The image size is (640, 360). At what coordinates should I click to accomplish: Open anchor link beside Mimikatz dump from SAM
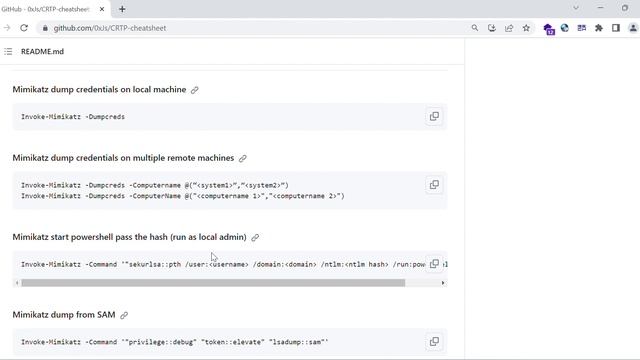(x=124, y=315)
